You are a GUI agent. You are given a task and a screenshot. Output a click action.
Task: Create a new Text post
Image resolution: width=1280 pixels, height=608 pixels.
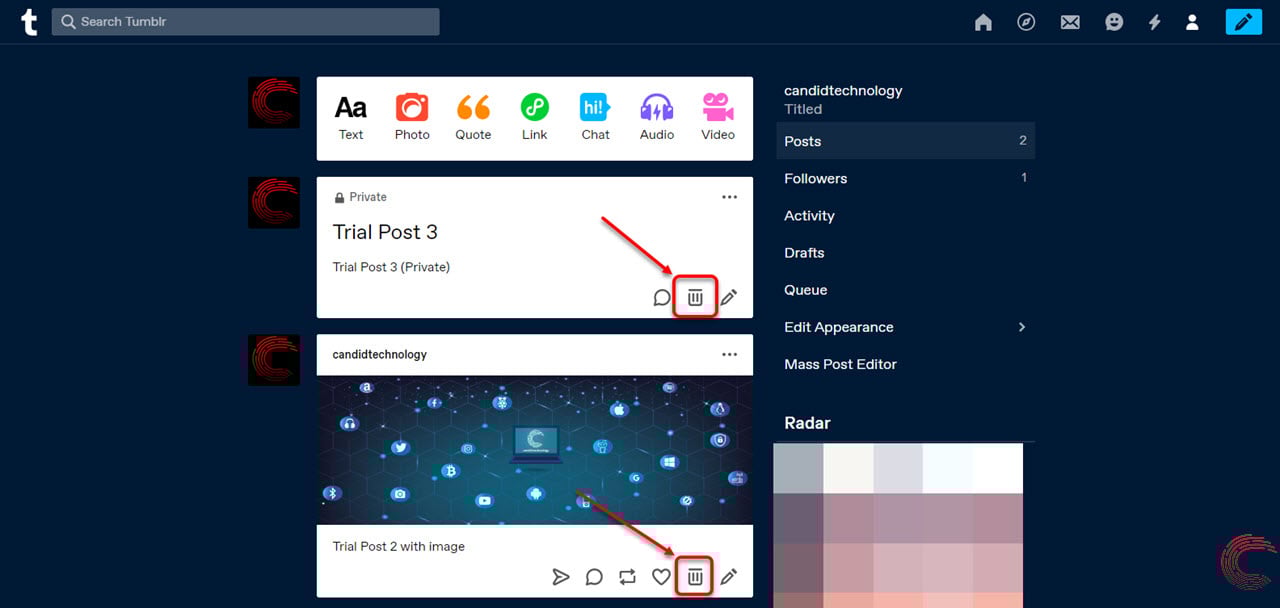(351, 118)
